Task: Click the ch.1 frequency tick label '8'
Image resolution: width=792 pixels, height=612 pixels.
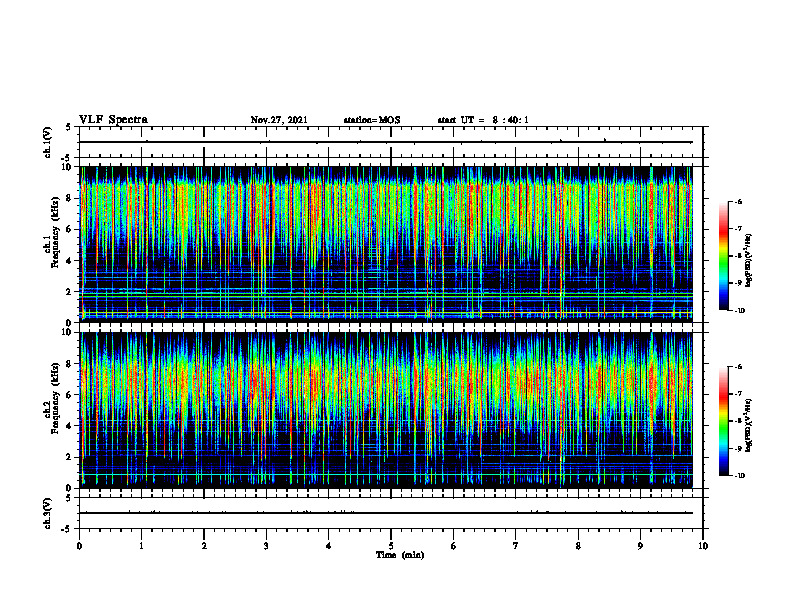Action: point(69,198)
